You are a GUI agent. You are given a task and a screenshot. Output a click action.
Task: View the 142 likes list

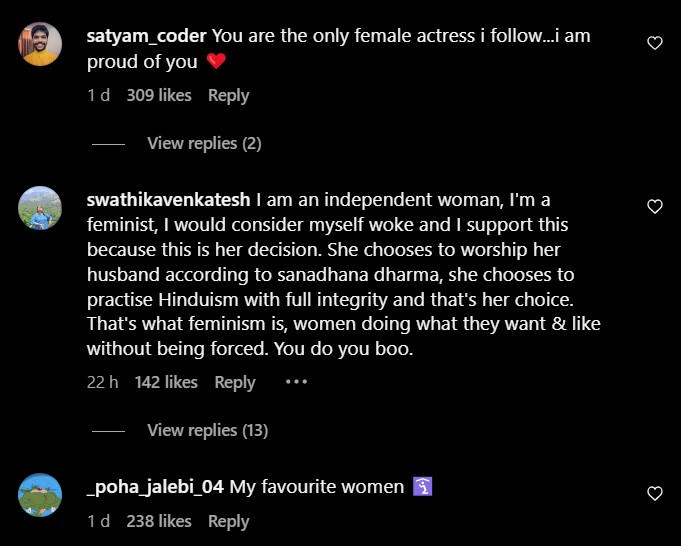click(x=166, y=382)
